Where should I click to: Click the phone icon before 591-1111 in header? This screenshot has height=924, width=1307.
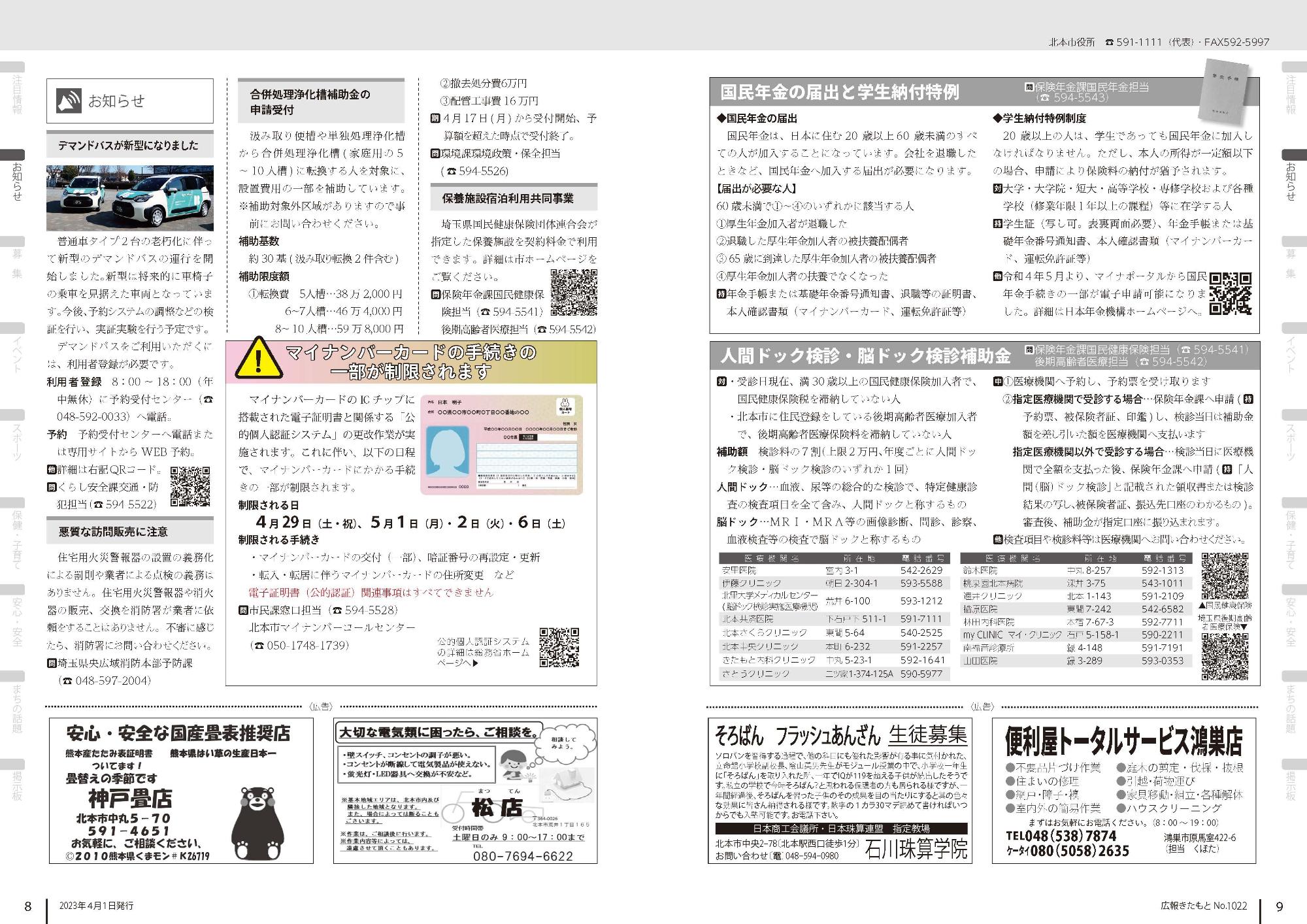click(x=1109, y=42)
